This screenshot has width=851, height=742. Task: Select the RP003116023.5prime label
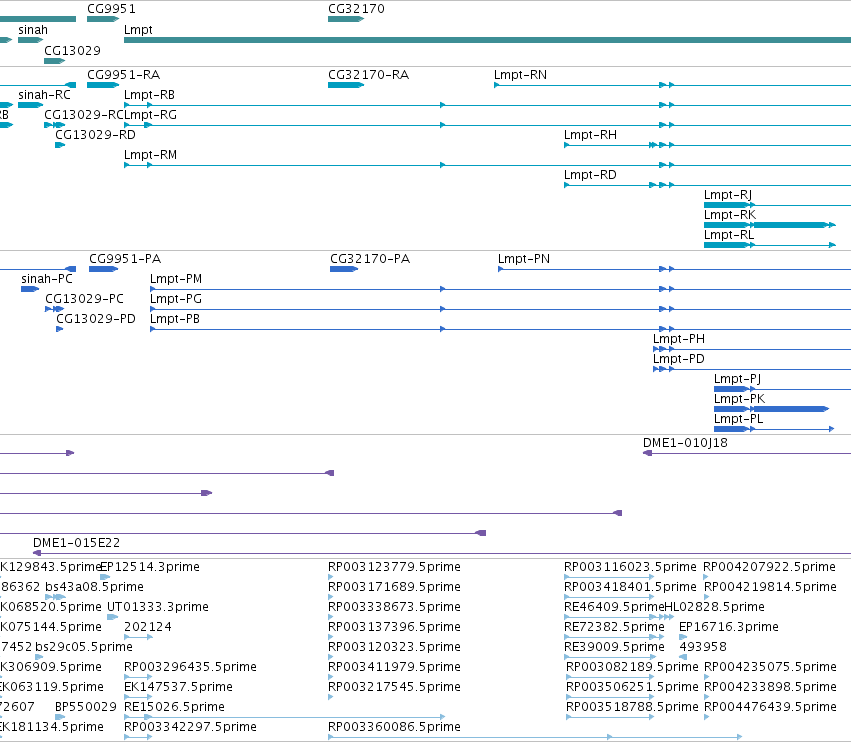coord(630,567)
